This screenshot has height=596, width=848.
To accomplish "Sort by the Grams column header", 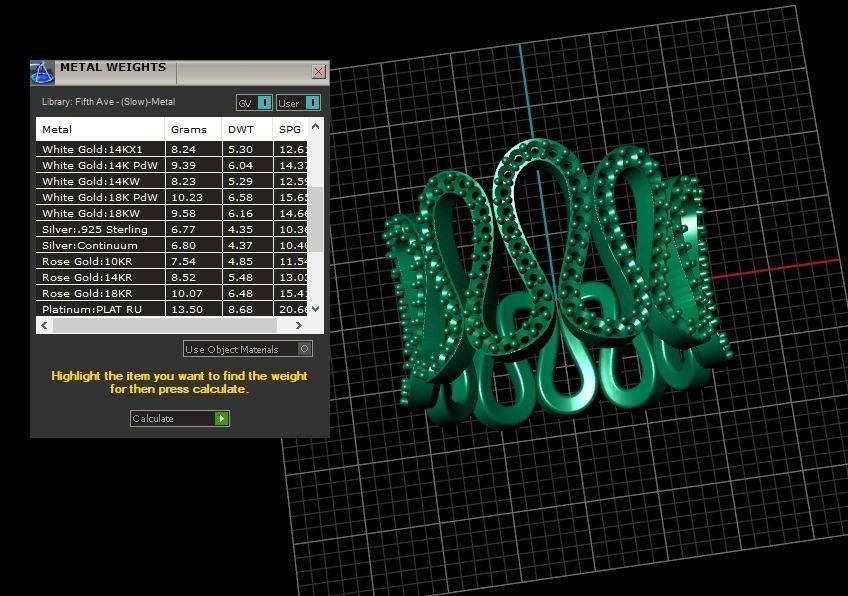I will click(193, 130).
